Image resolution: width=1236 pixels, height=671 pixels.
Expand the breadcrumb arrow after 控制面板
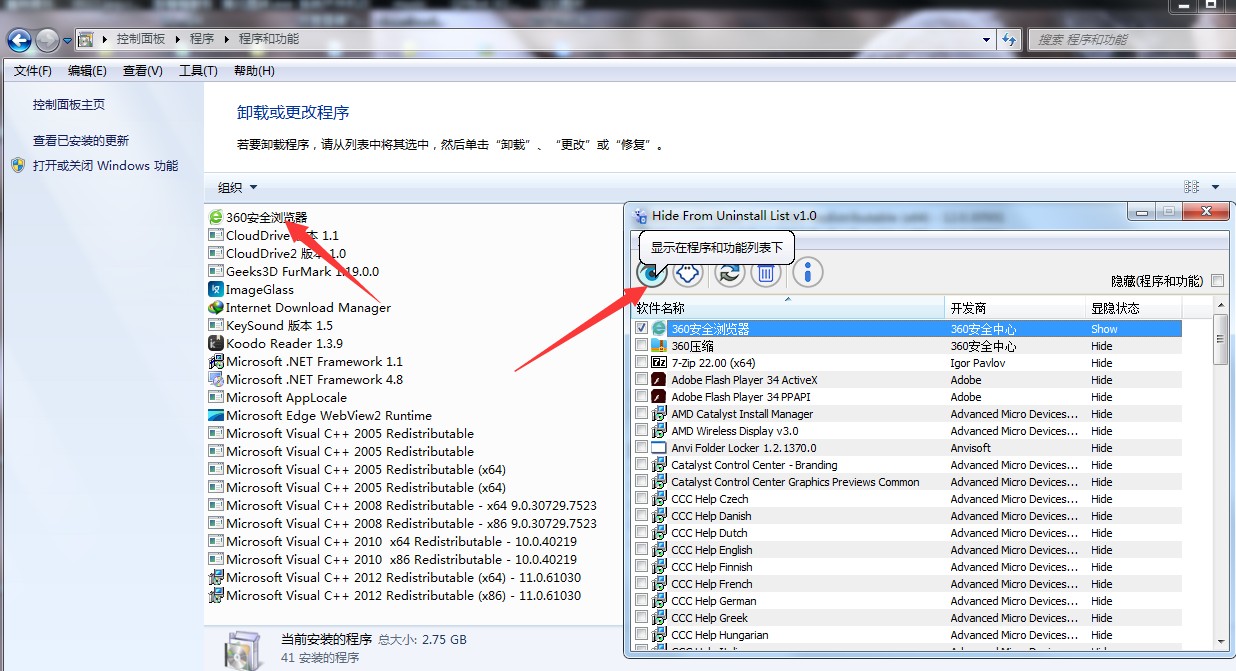pos(177,39)
